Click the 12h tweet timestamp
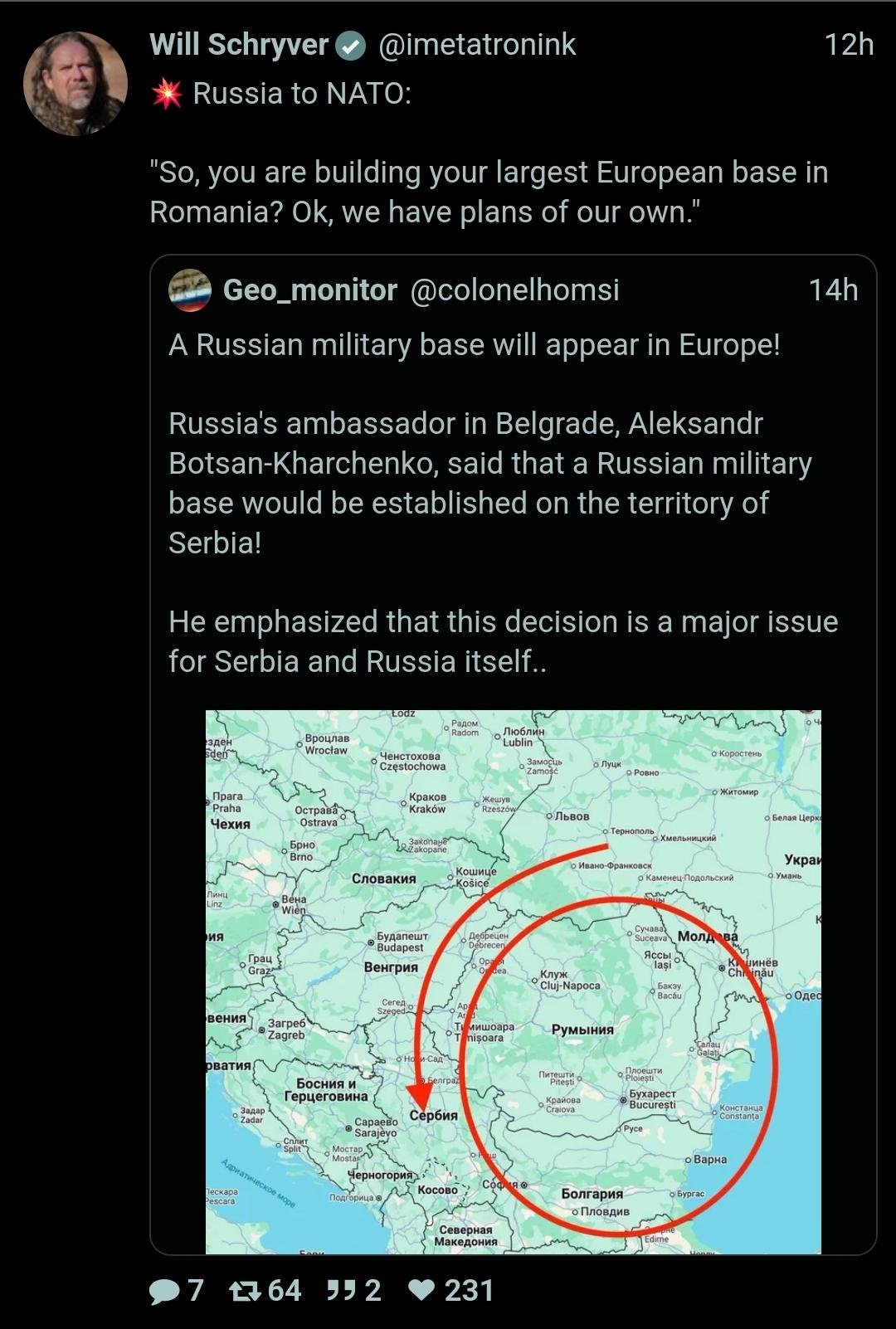Screen dimensions: 896x1329 (x=849, y=45)
